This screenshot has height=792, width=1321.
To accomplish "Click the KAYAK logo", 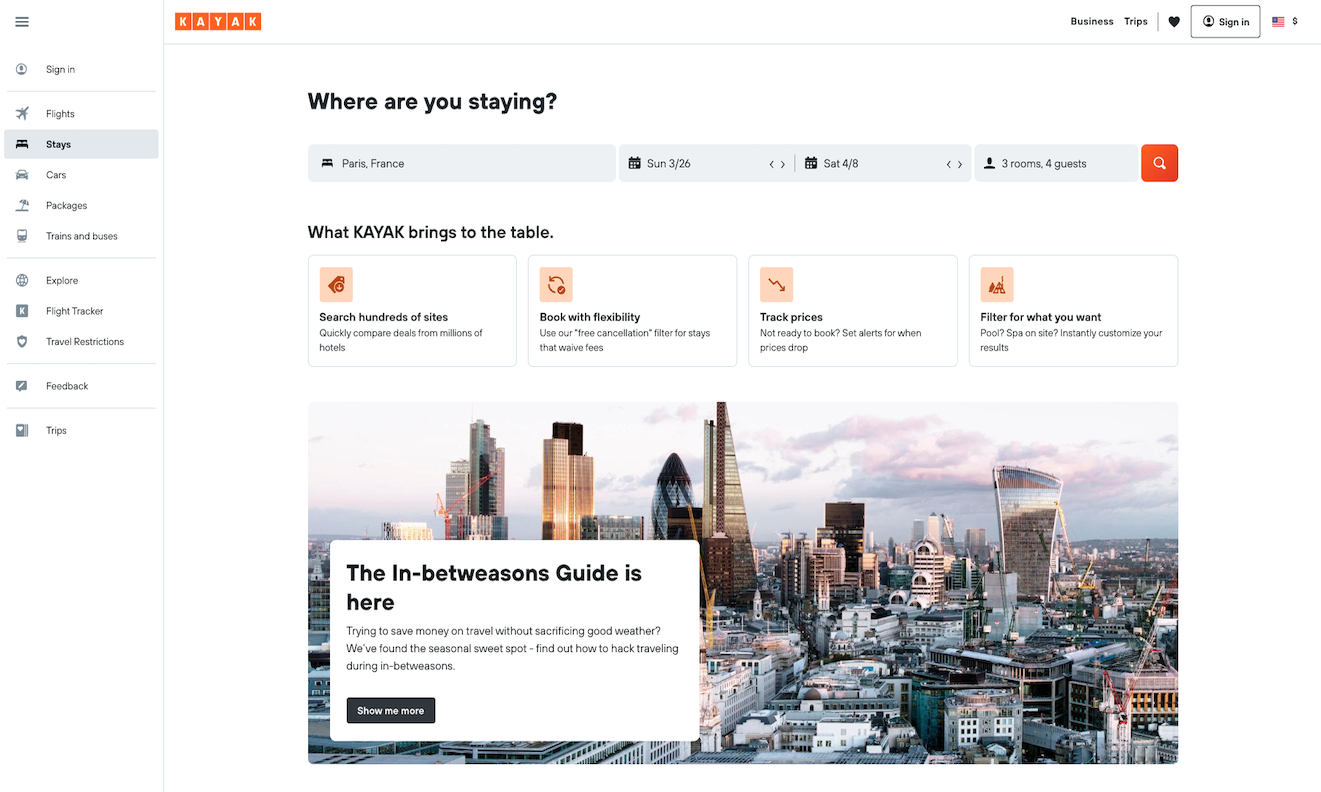I will point(218,22).
